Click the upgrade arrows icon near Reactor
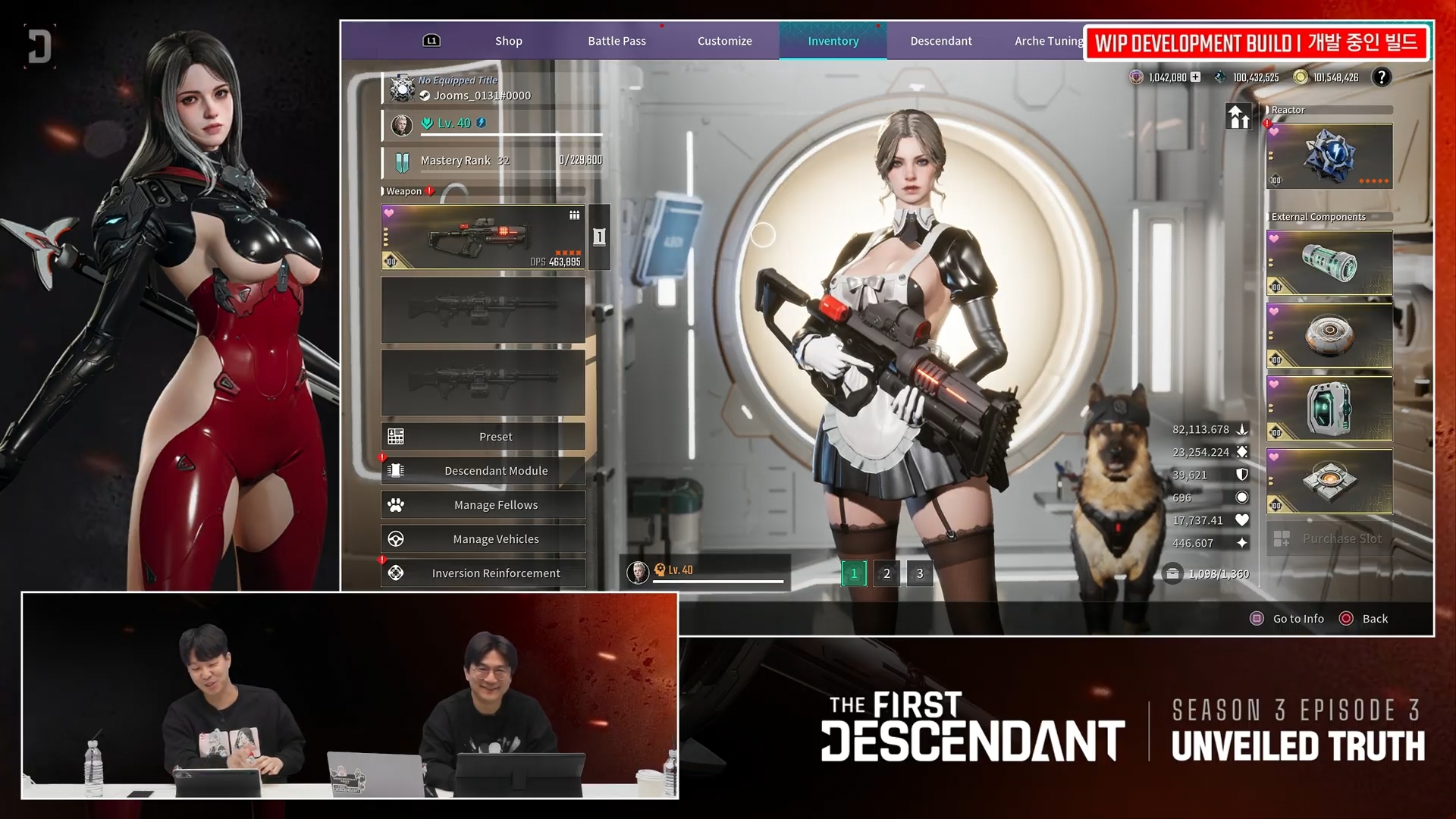The height and width of the screenshot is (819, 1456). [1238, 117]
